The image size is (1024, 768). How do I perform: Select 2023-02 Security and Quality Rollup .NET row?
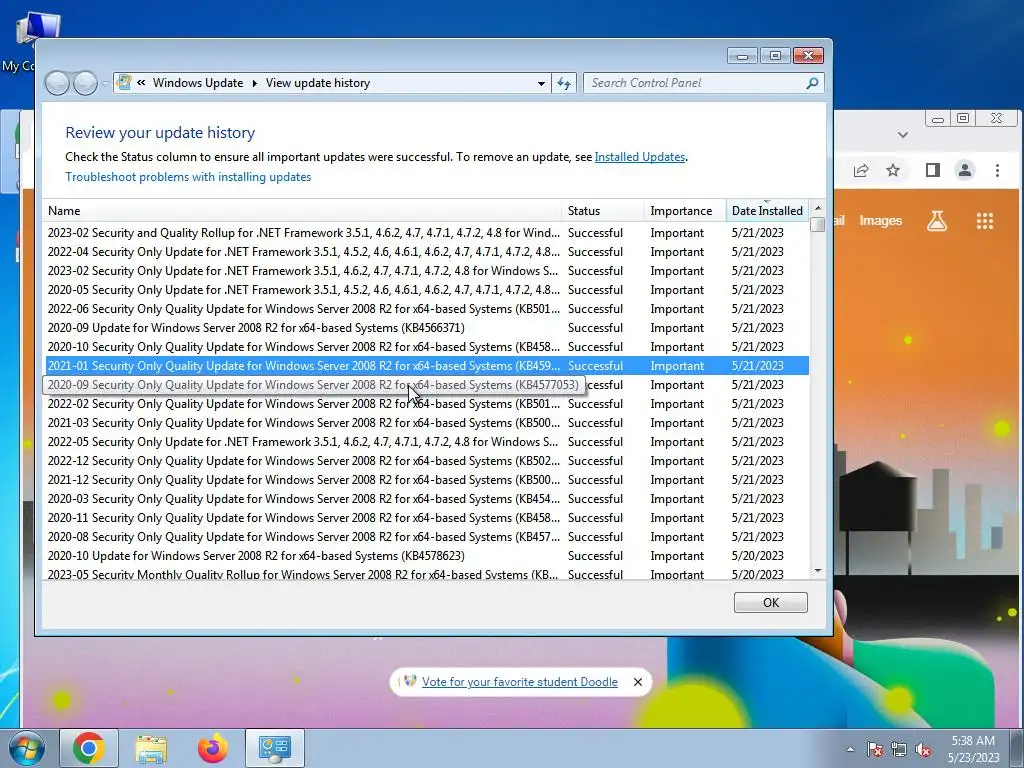pyautogui.click(x=427, y=233)
